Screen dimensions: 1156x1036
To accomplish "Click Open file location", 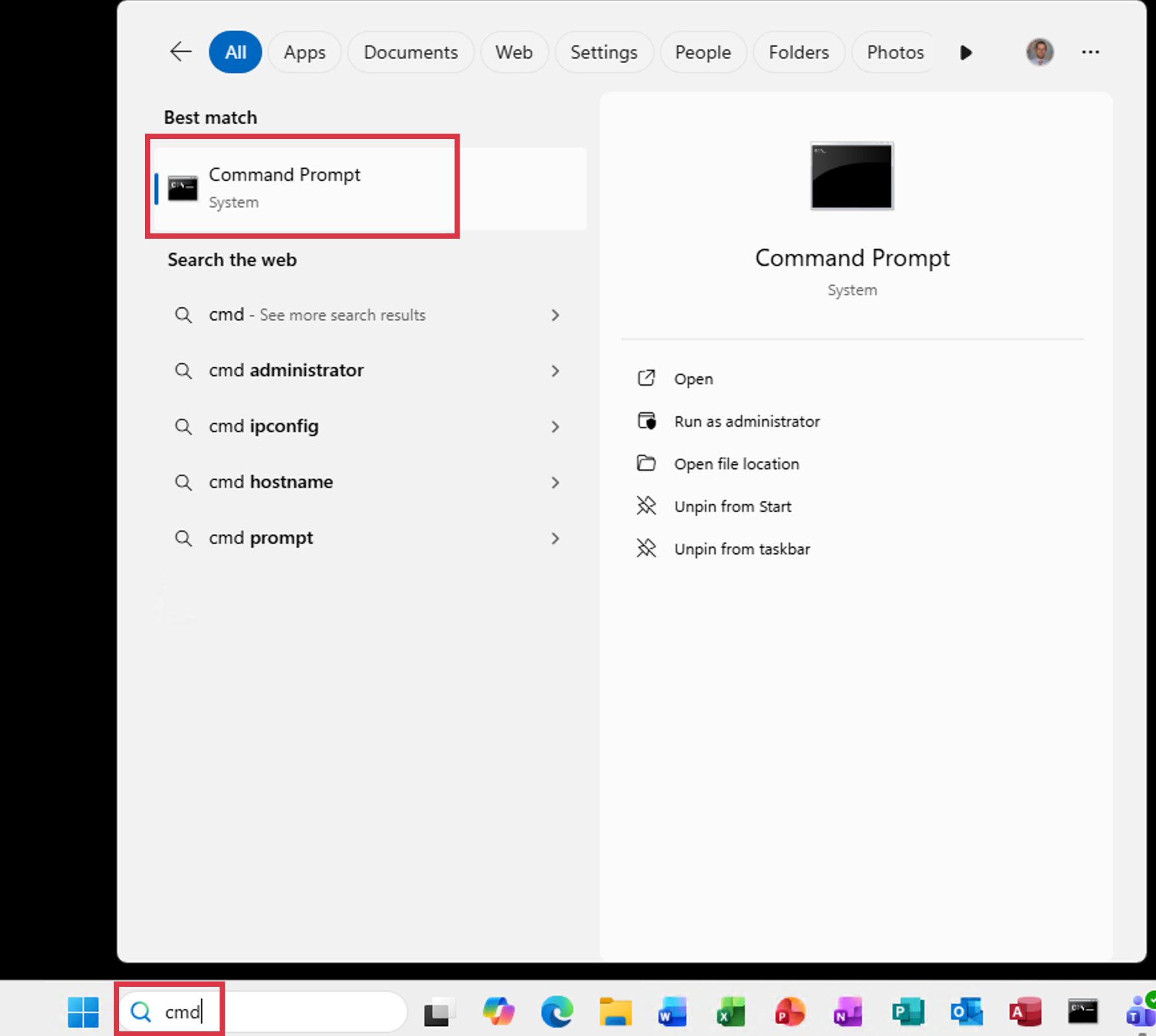I will coord(736,463).
